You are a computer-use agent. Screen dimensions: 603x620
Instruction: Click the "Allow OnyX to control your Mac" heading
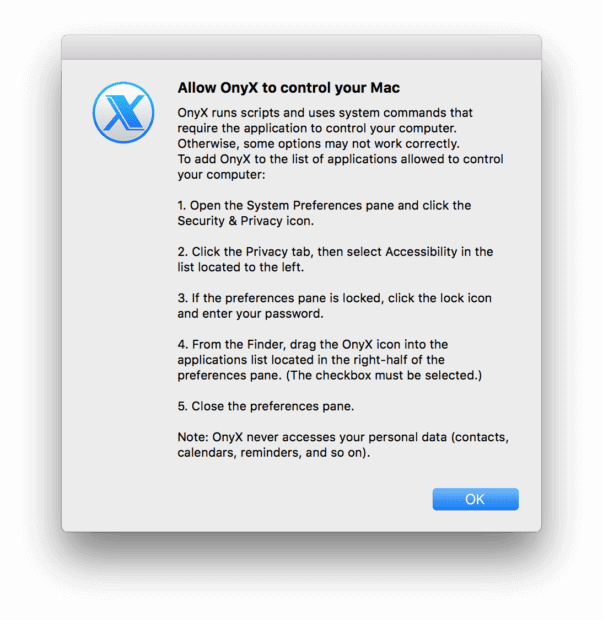point(289,88)
